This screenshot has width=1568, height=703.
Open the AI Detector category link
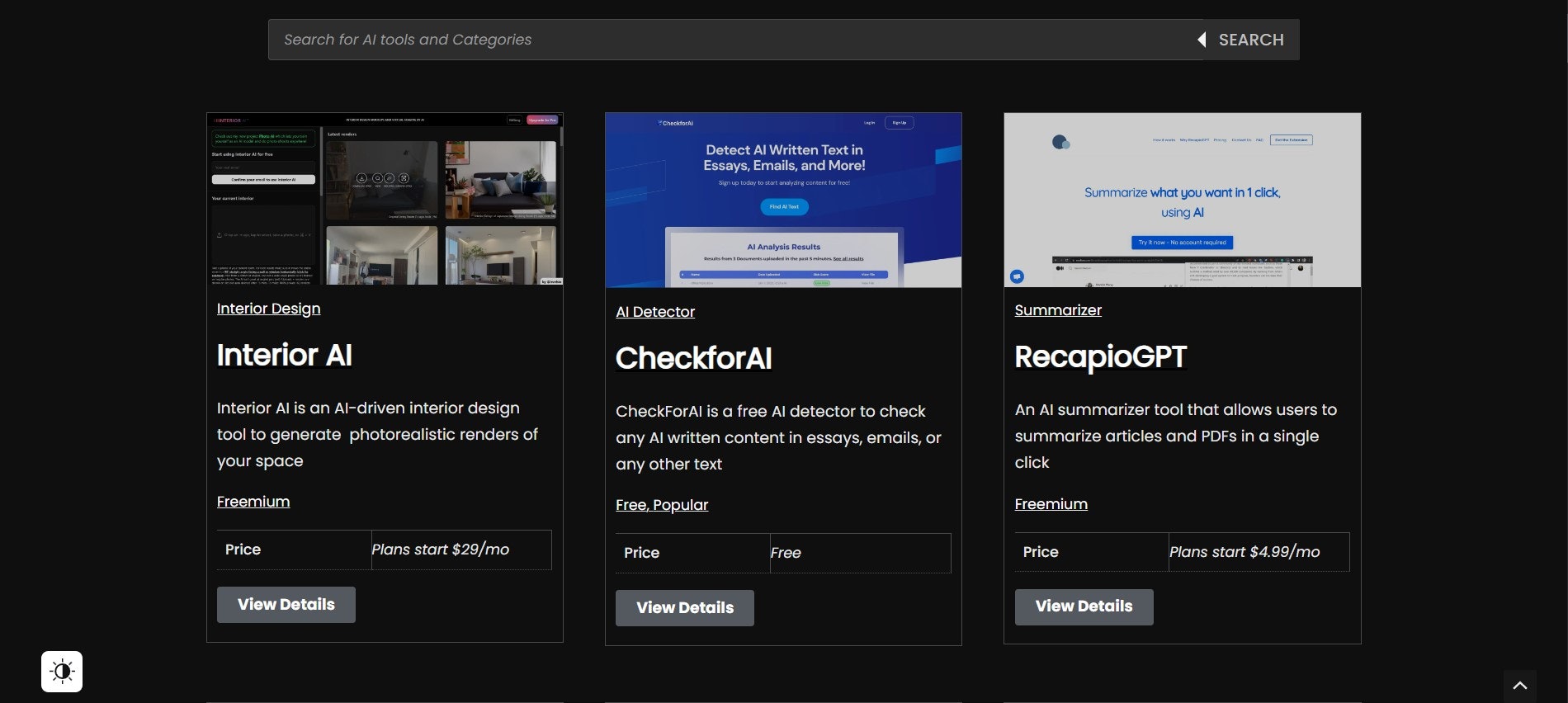click(x=655, y=312)
